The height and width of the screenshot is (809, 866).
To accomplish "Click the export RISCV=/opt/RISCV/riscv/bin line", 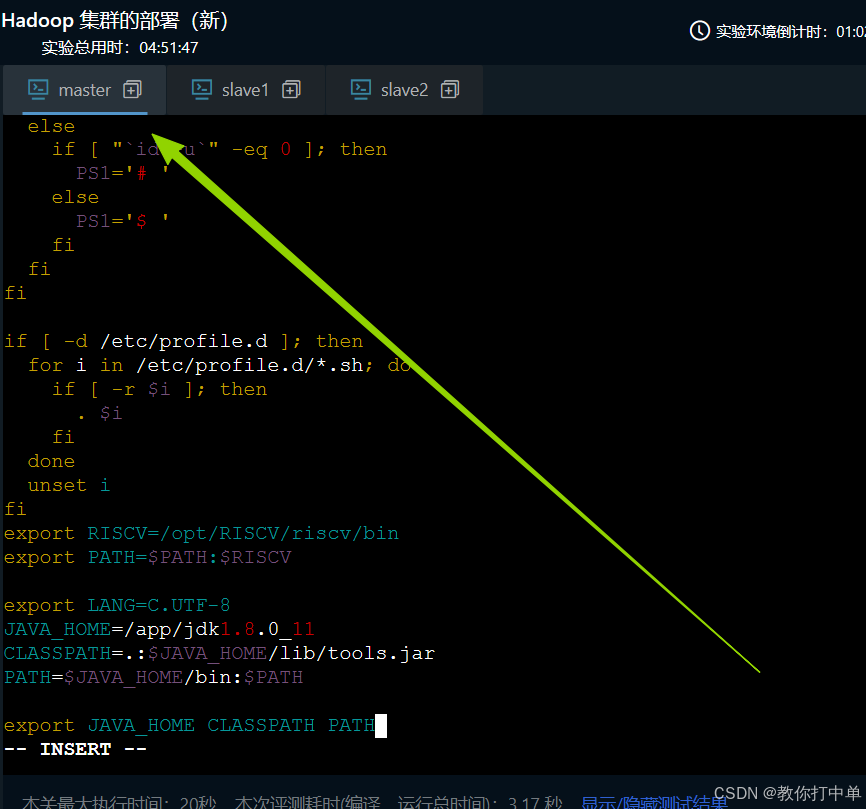I will pos(202,533).
